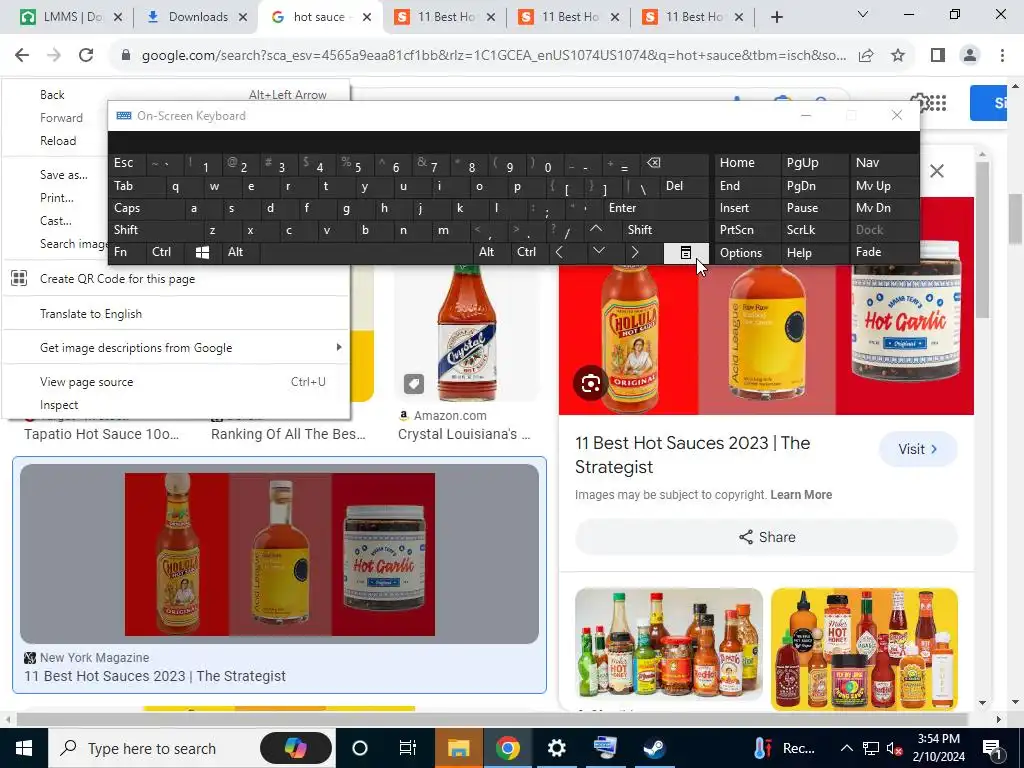Show hidden system tray icons
The width and height of the screenshot is (1024, 768).
[x=846, y=748]
